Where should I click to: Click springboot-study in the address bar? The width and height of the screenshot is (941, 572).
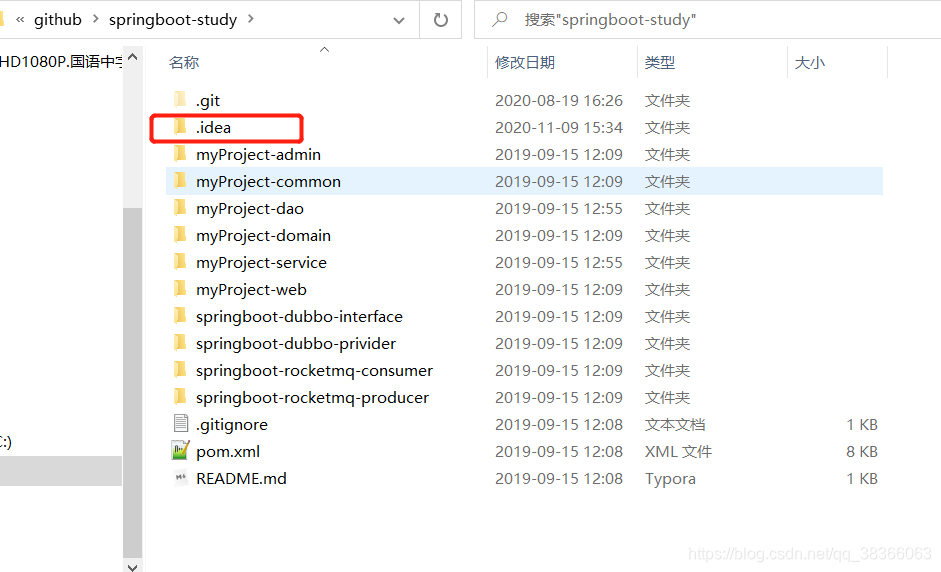click(173, 20)
